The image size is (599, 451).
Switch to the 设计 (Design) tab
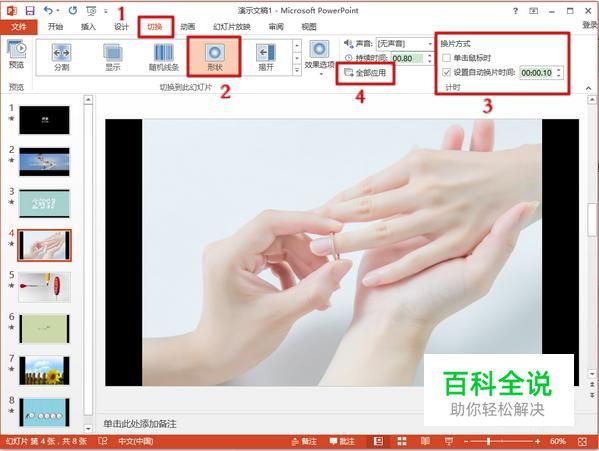pos(121,26)
